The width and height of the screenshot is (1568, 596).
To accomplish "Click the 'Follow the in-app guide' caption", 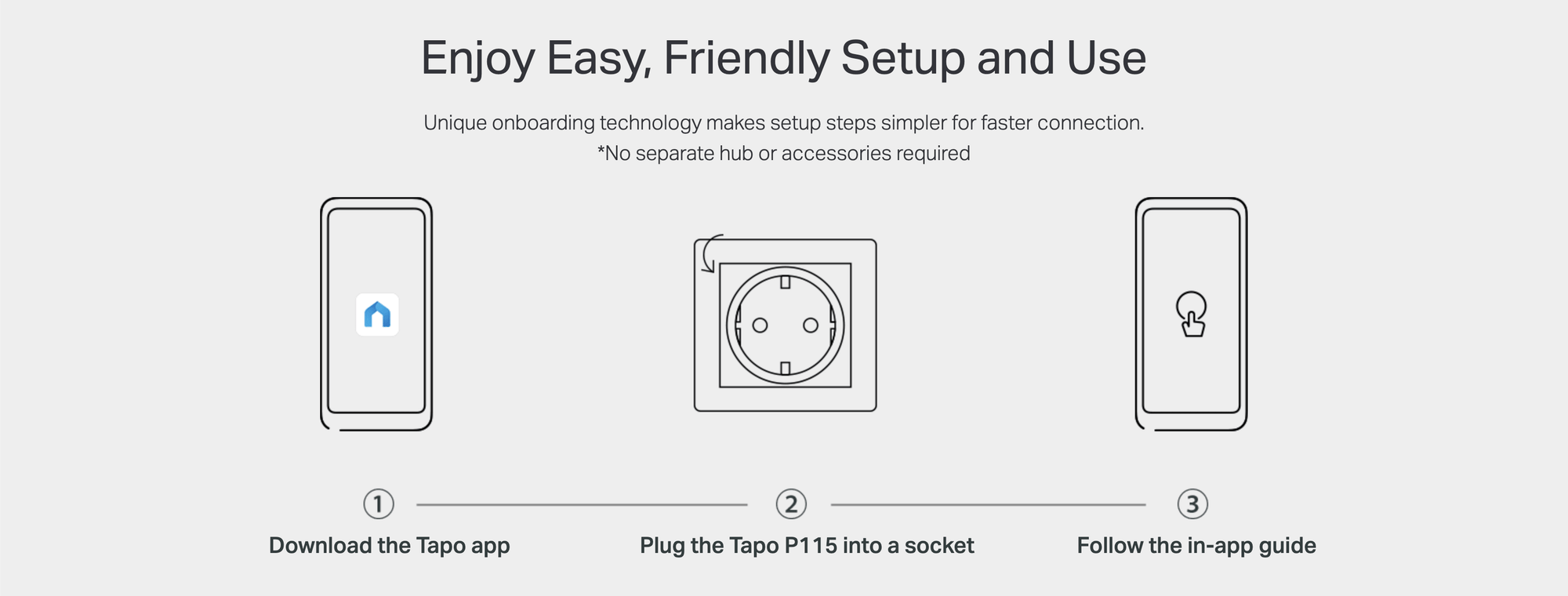I will tap(1196, 546).
